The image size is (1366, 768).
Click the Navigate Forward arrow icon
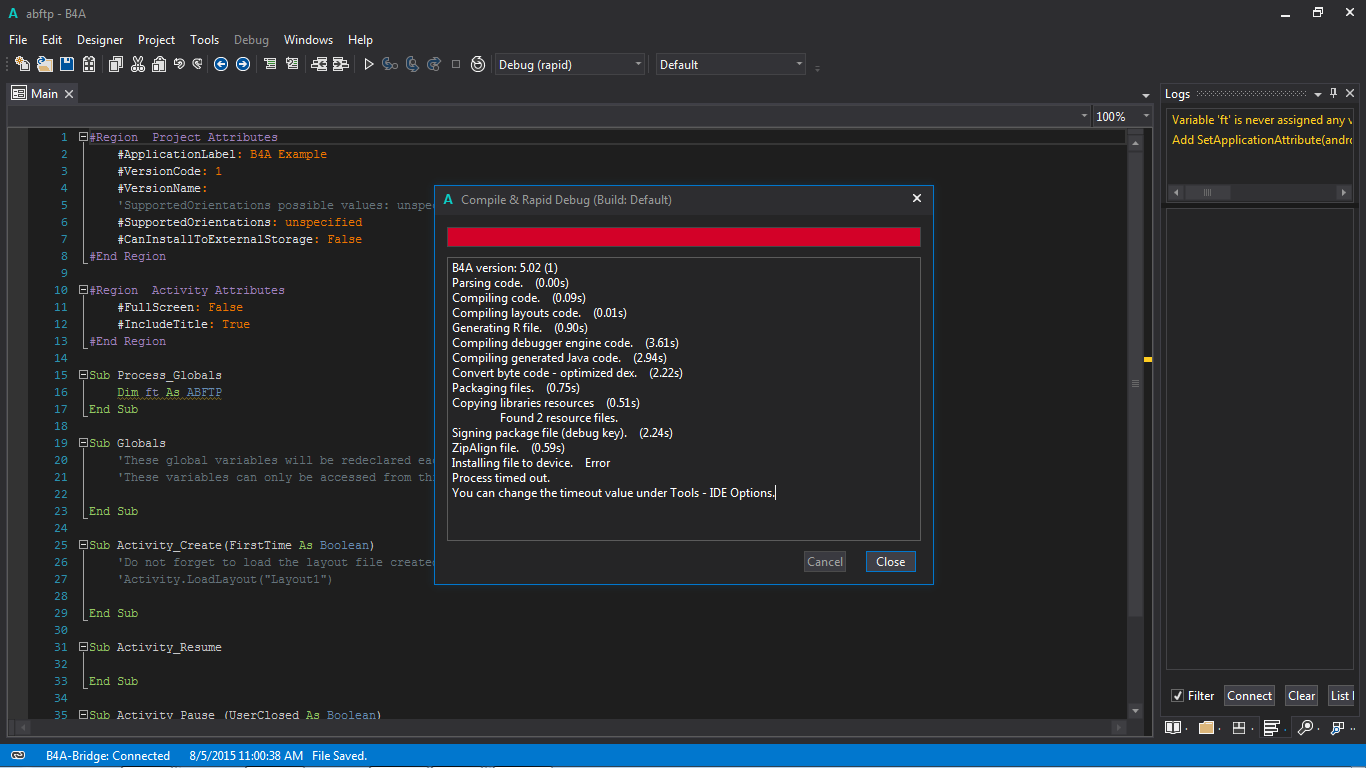(242, 64)
